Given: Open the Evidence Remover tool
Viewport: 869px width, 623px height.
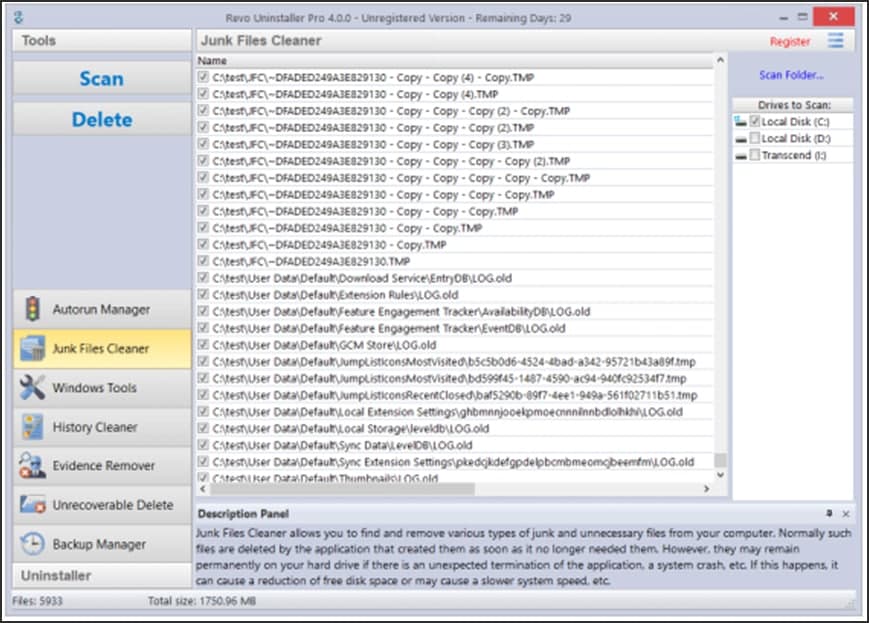Looking at the screenshot, I should point(100,466).
